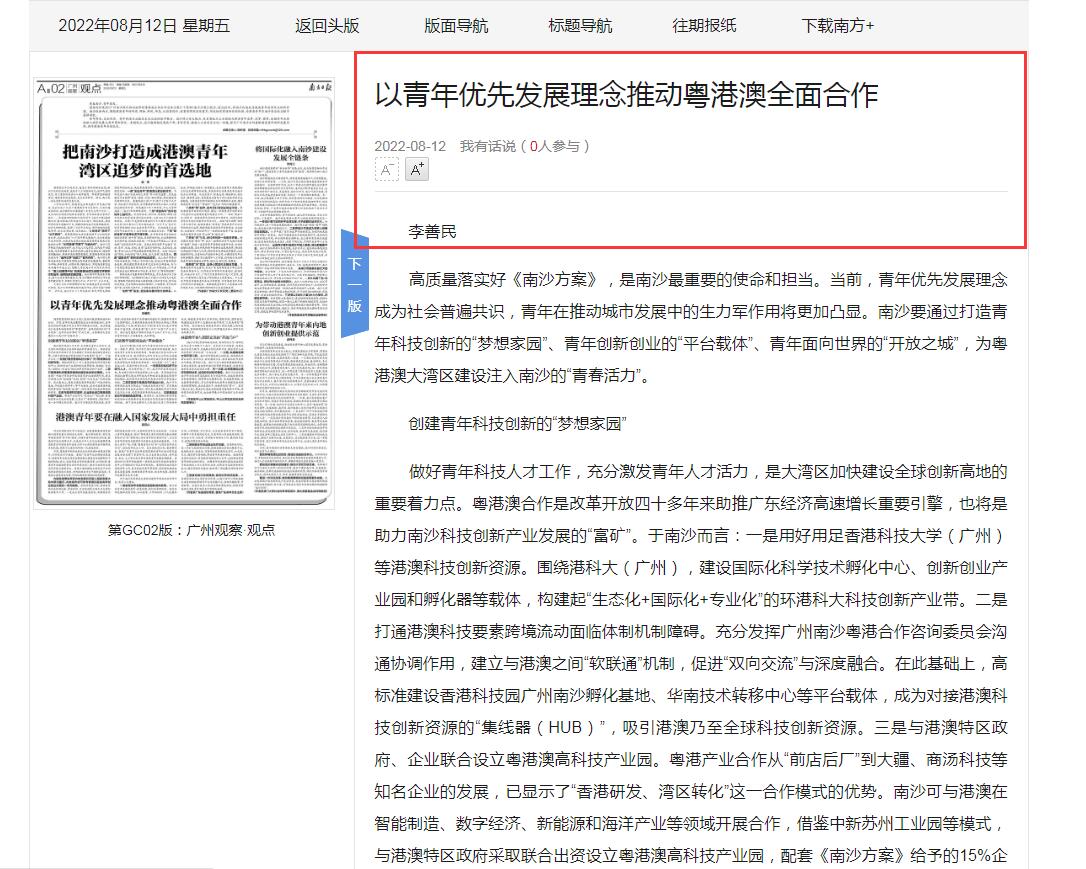Select thumbnail side article 为推动港澳青年来内地创新创业提供示范

click(291, 328)
